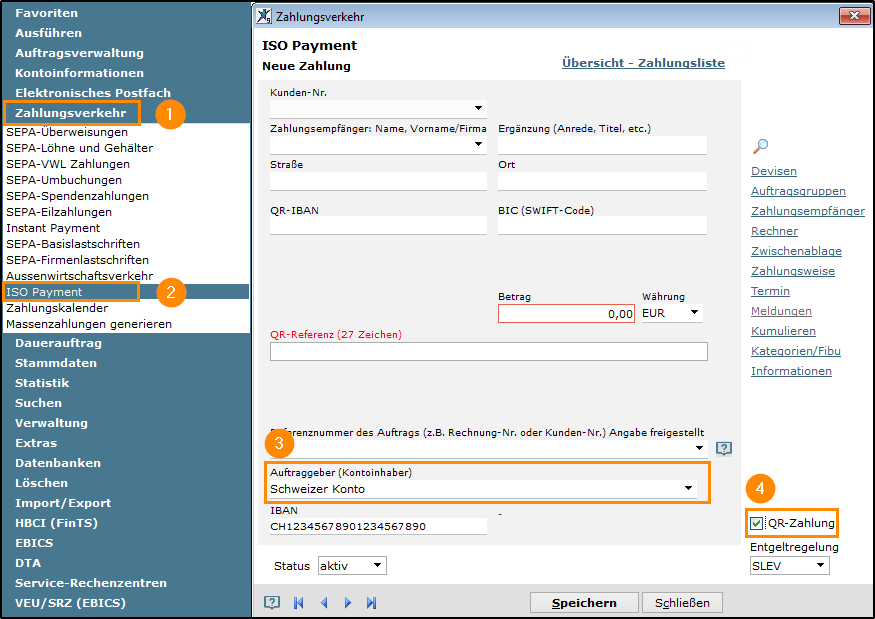Select Massenzahlungen generieren
875x619 pixels.
point(89,324)
